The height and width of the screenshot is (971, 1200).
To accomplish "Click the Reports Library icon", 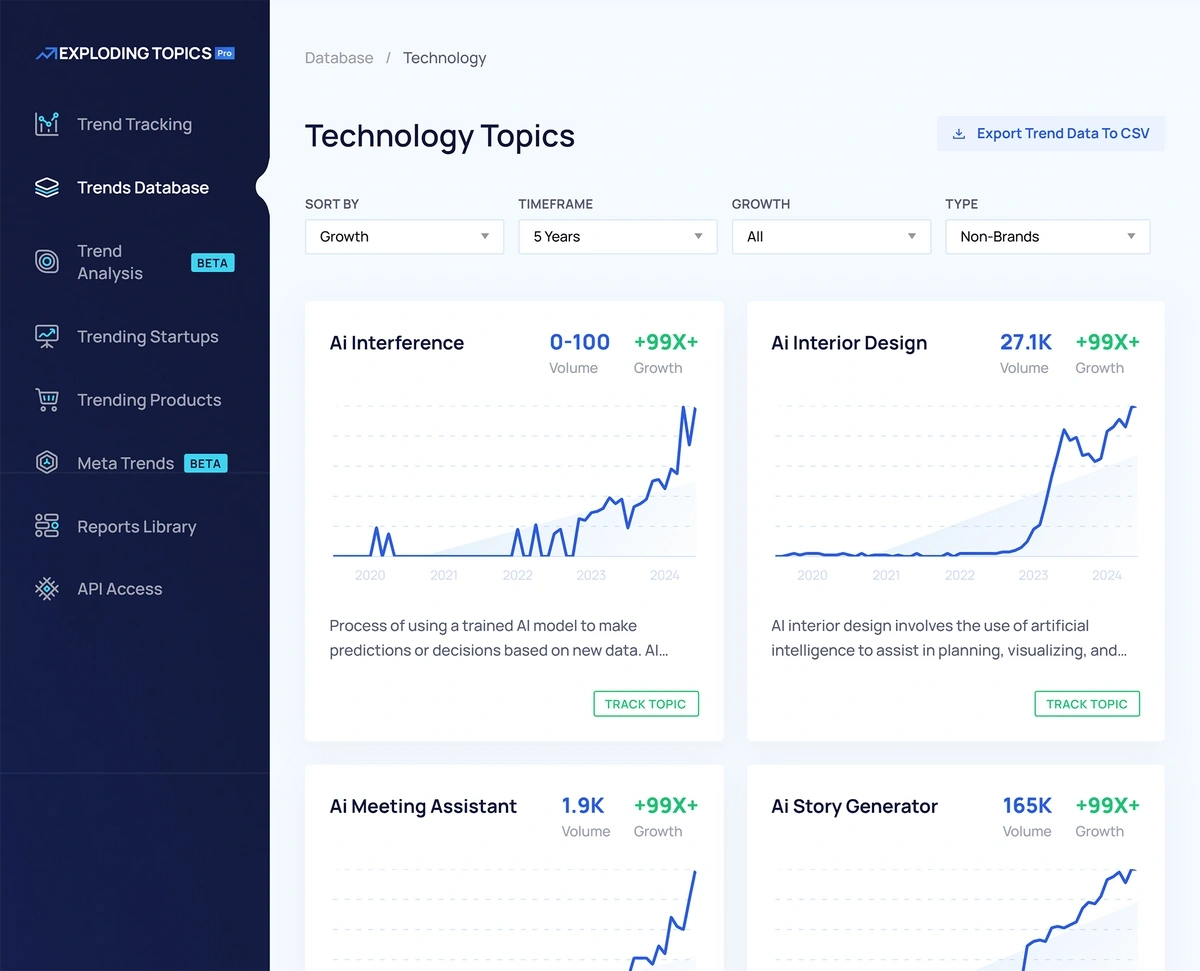I will (47, 526).
